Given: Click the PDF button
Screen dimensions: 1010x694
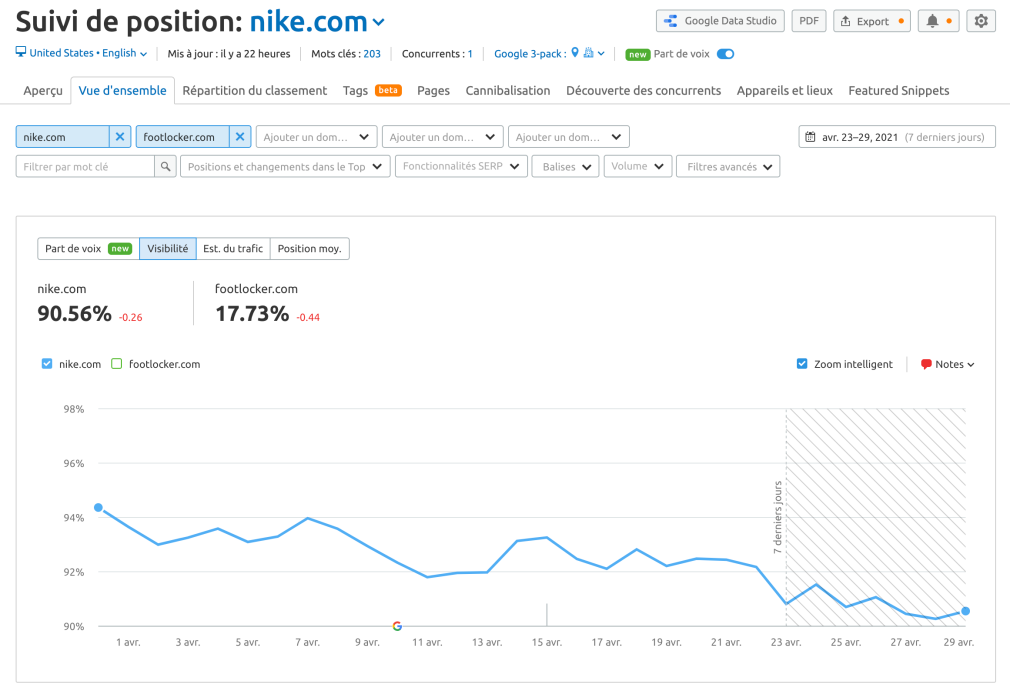Looking at the screenshot, I should (x=809, y=21).
